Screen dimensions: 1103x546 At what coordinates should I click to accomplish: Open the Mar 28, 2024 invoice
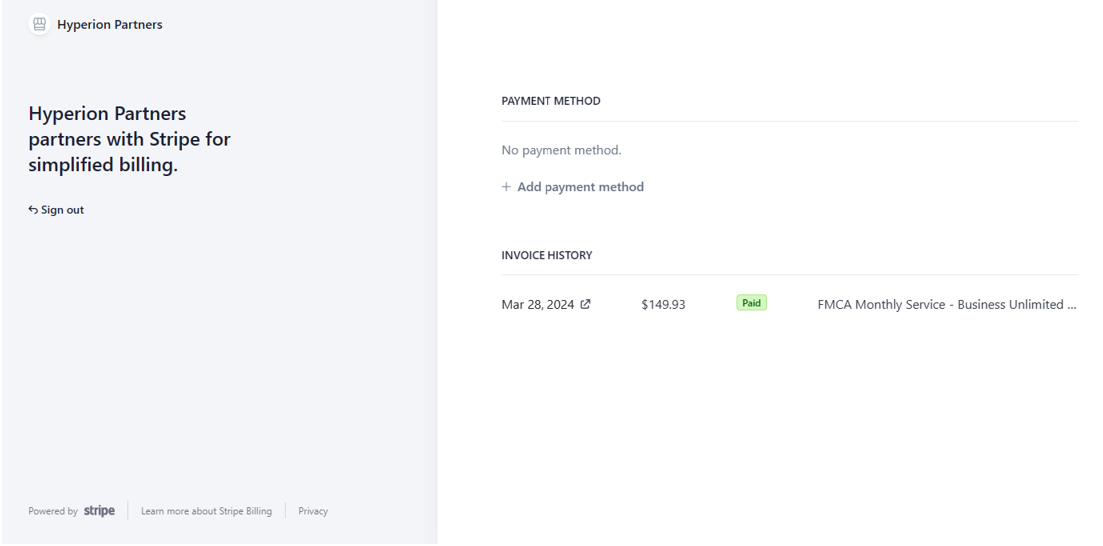pos(537,304)
